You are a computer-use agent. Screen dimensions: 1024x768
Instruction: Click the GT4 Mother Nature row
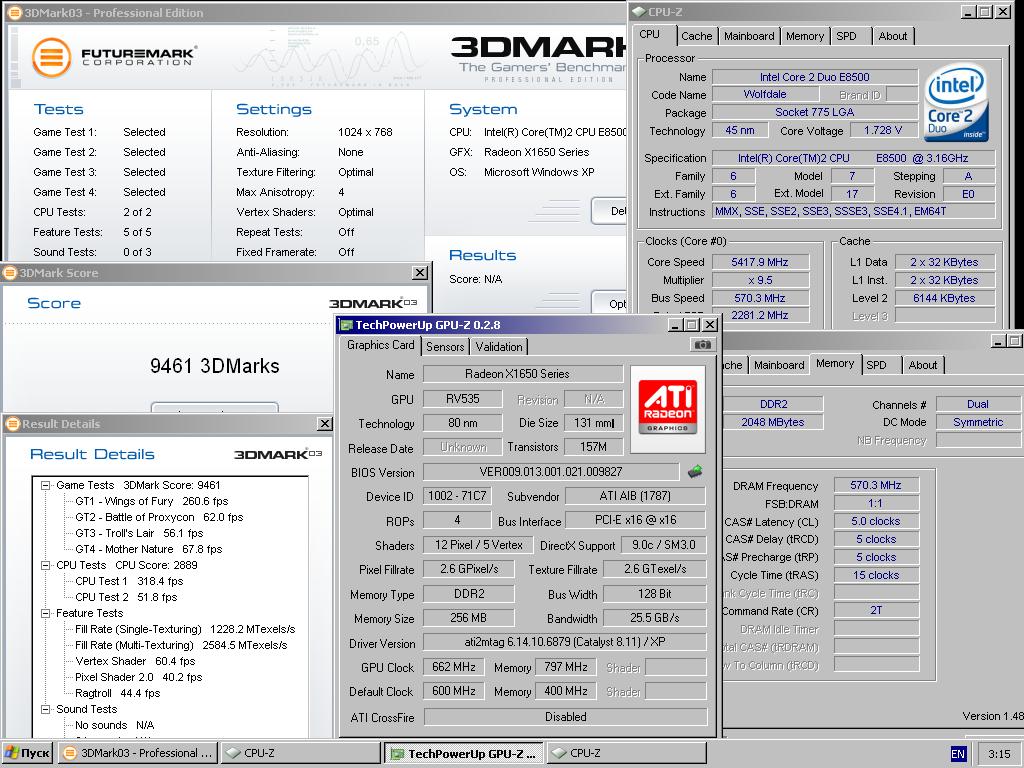(148, 549)
